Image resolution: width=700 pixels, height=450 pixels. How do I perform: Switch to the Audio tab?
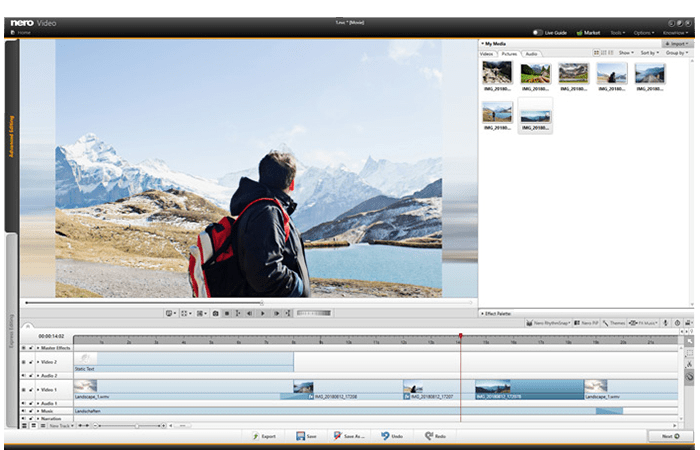(531, 54)
